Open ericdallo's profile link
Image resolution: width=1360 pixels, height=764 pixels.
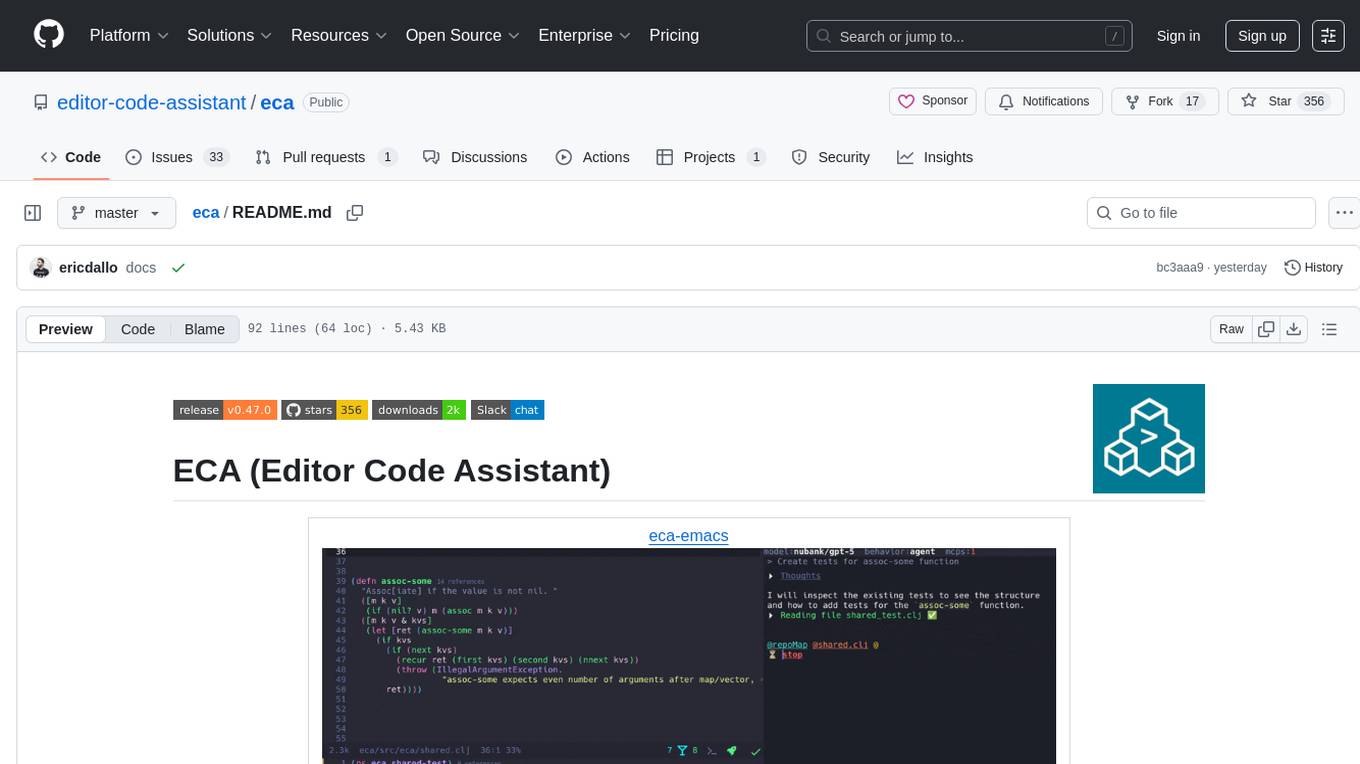click(x=88, y=268)
